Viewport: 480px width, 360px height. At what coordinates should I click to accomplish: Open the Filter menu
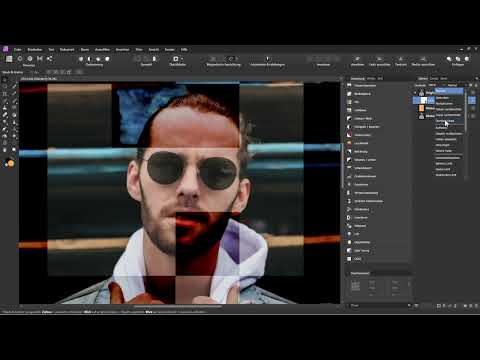click(139, 50)
